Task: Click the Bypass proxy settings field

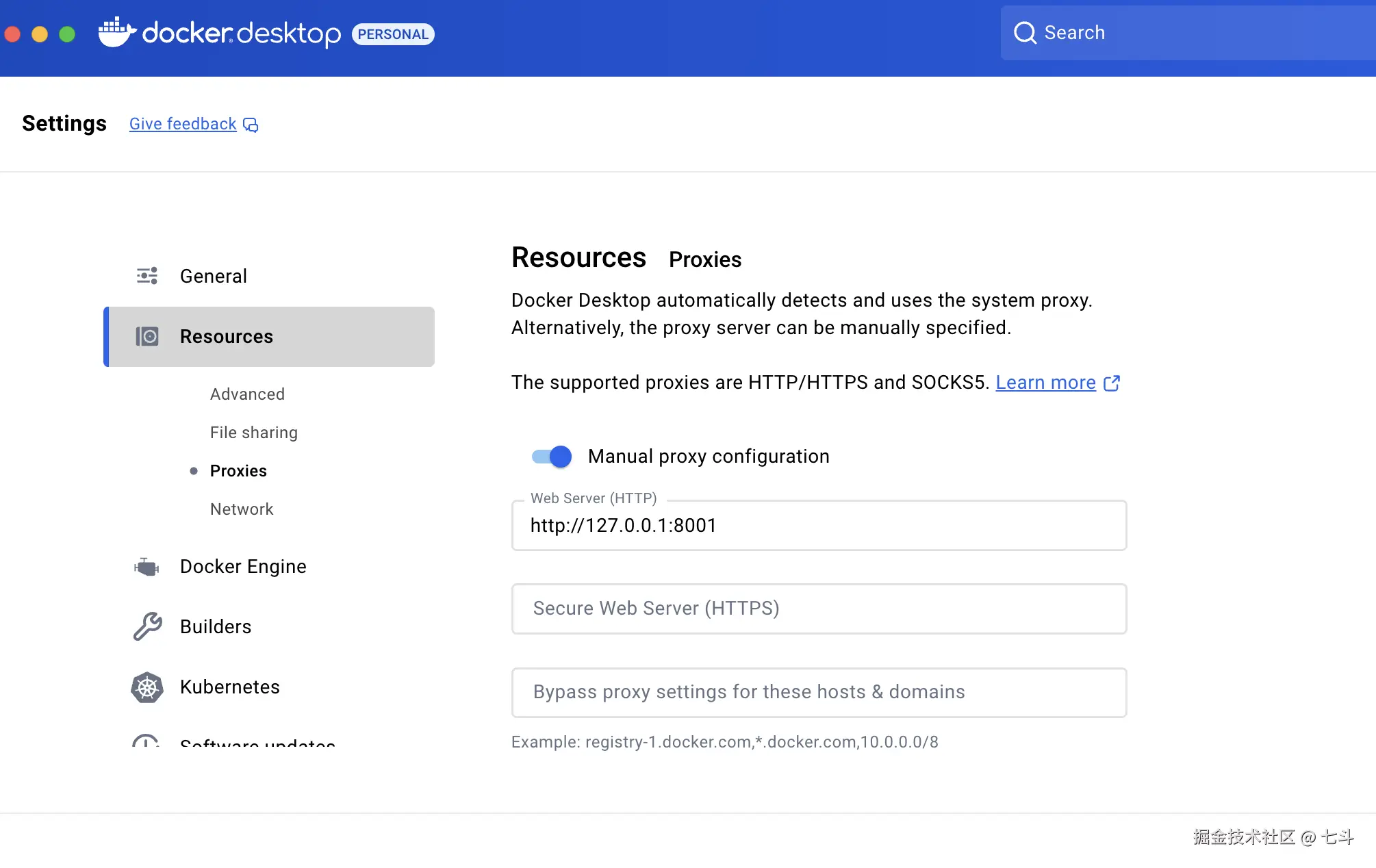Action: point(819,692)
